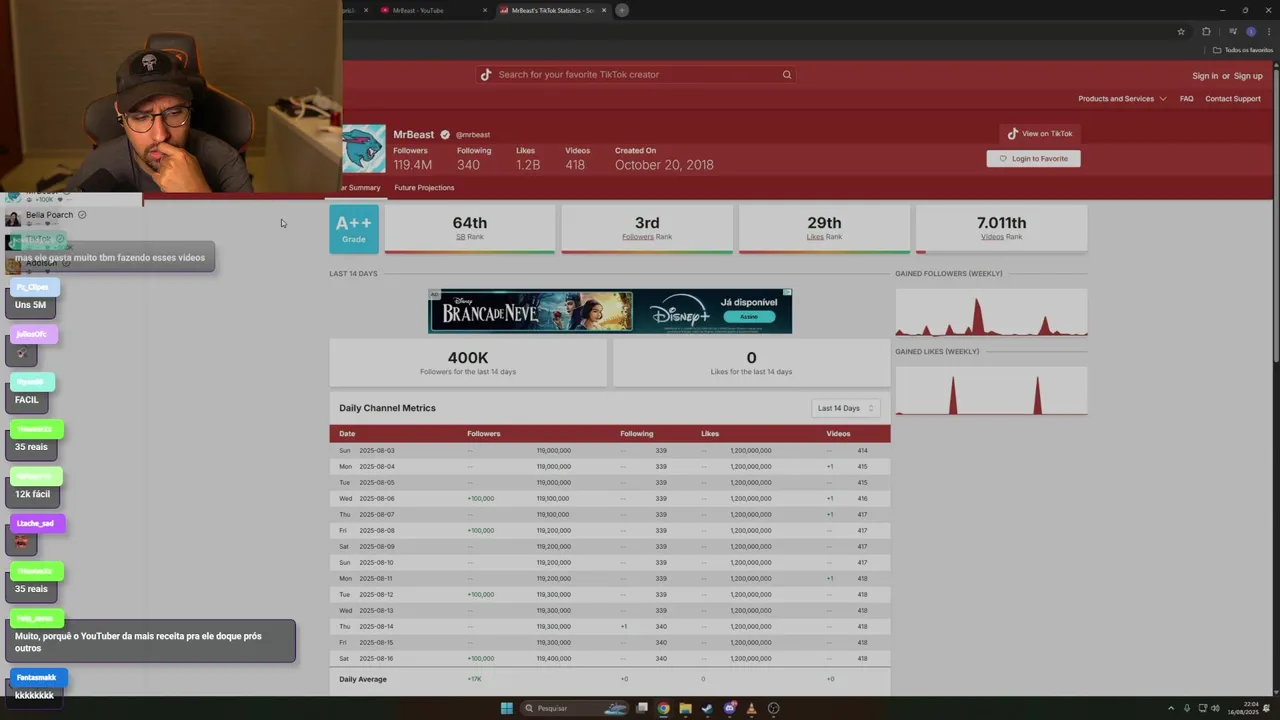Open the Todos os favoritos bookmarks folder
The image size is (1280, 720).
1243,50
